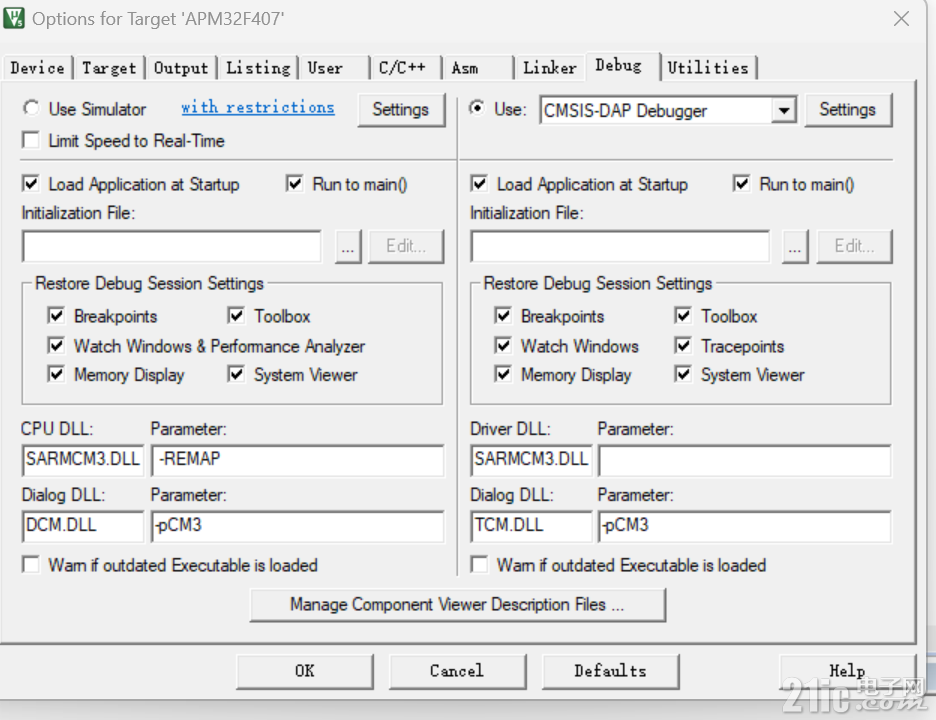Uncheck simulator Breakpoints checkbox
936x720 pixels.
click(56, 315)
